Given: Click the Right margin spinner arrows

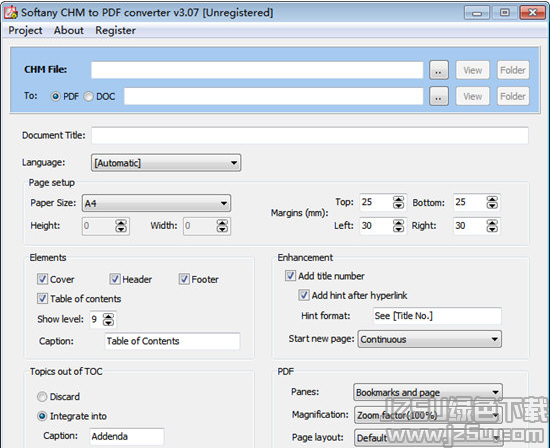Looking at the screenshot, I should (492, 226).
